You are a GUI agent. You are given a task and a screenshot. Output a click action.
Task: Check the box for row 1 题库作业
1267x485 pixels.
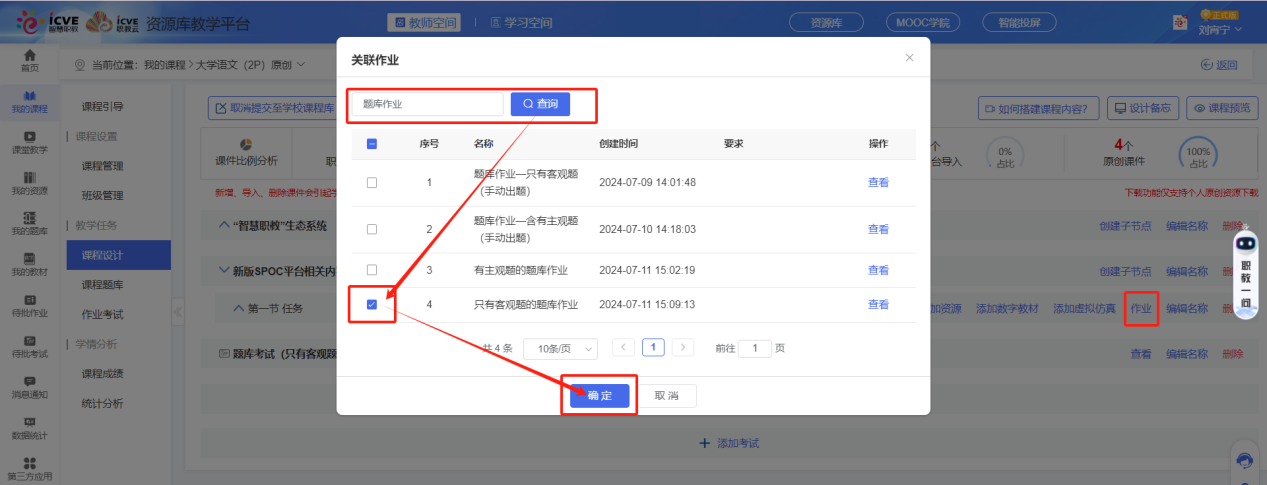pos(372,183)
